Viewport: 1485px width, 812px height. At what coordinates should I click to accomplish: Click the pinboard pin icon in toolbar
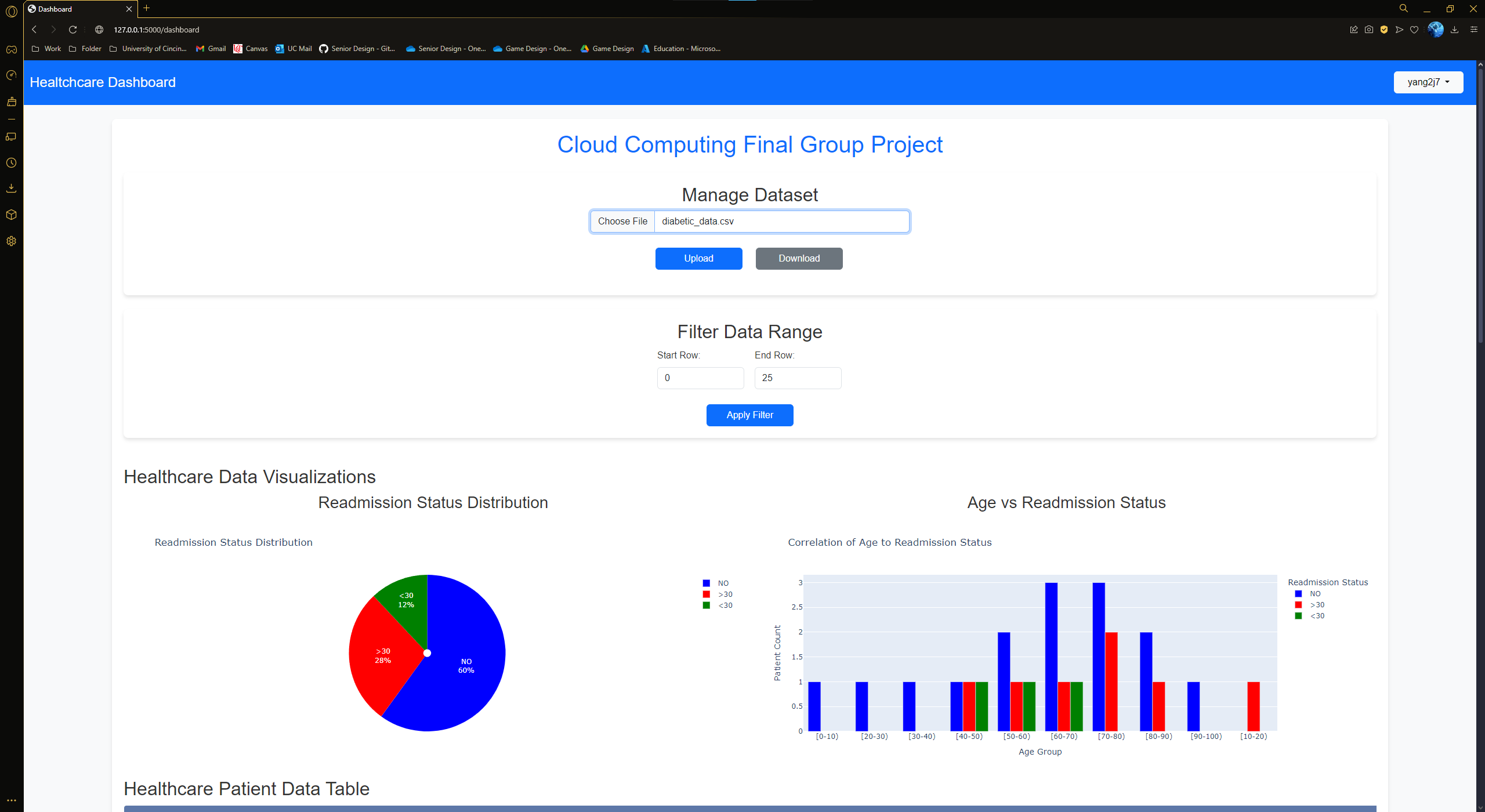click(1354, 30)
